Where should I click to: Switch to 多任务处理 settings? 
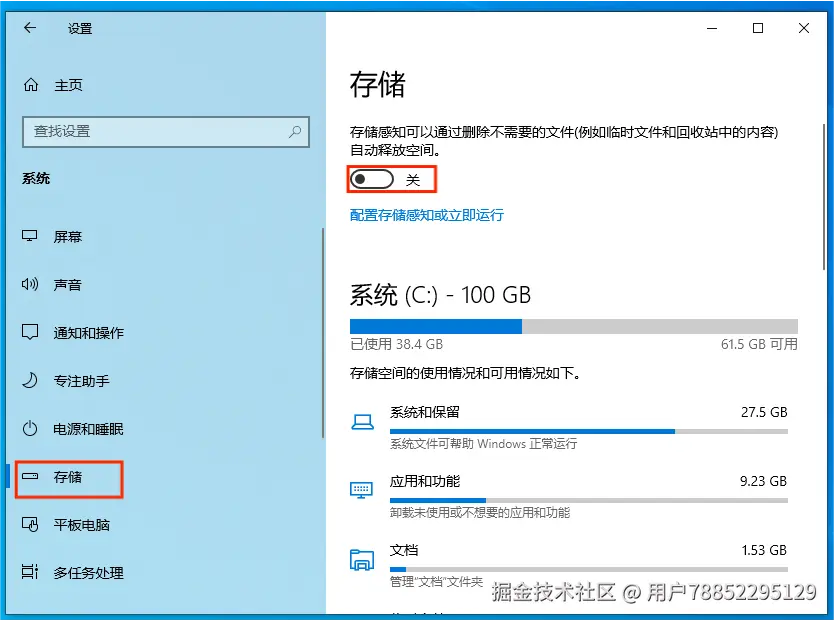point(90,573)
